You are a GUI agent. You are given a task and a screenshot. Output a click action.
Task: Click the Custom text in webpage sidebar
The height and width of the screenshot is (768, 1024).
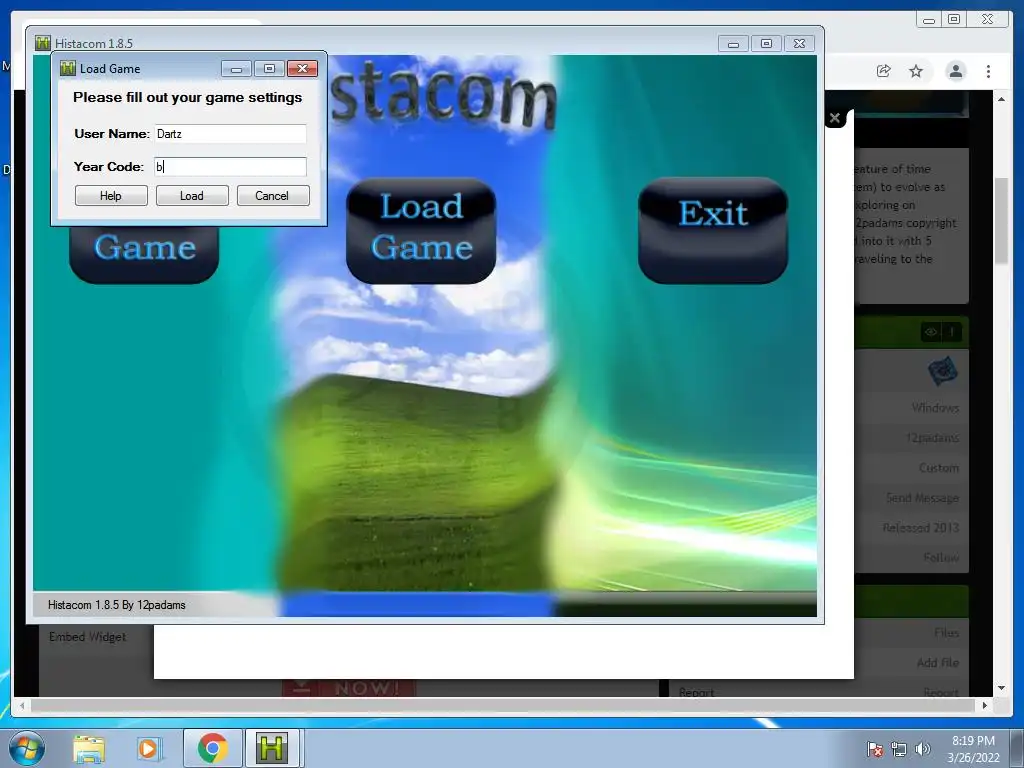pos(939,468)
